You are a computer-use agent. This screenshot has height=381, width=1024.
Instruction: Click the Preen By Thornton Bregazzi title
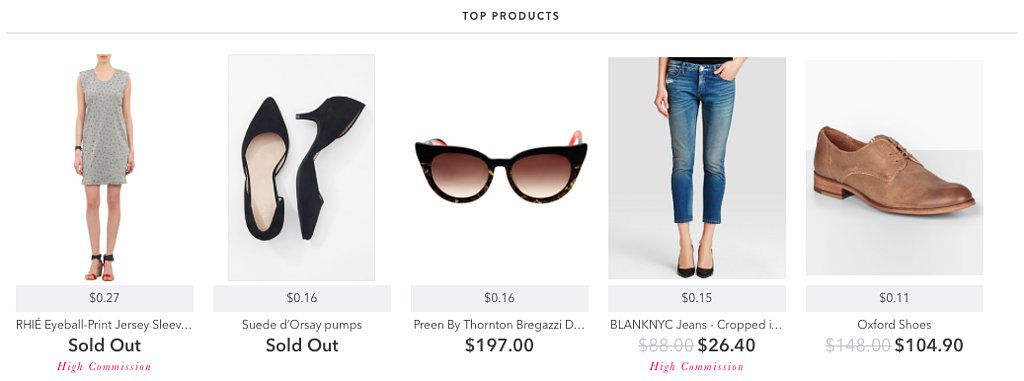coord(500,325)
